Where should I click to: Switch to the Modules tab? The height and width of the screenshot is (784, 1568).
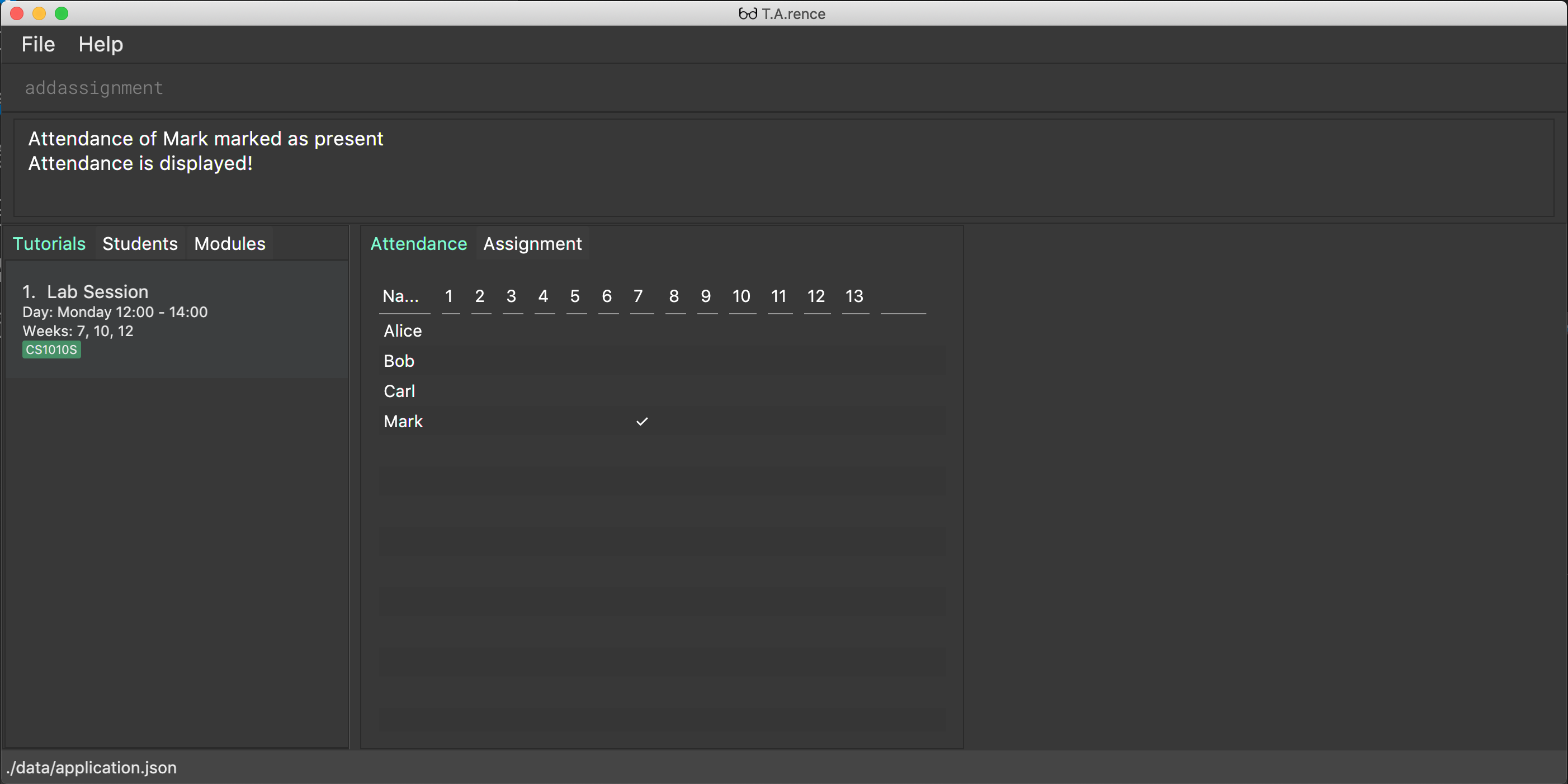pos(229,243)
